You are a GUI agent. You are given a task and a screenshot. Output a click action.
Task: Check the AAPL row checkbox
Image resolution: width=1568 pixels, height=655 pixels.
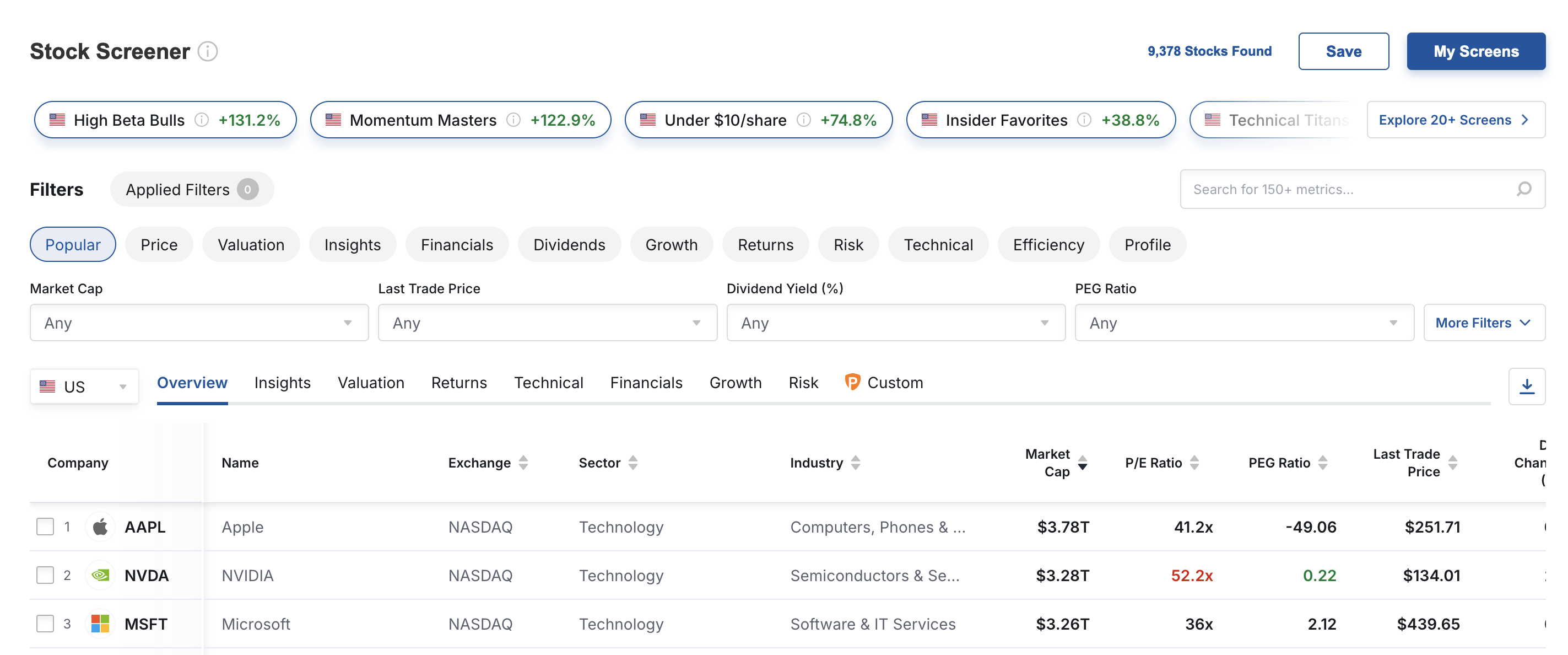(45, 527)
